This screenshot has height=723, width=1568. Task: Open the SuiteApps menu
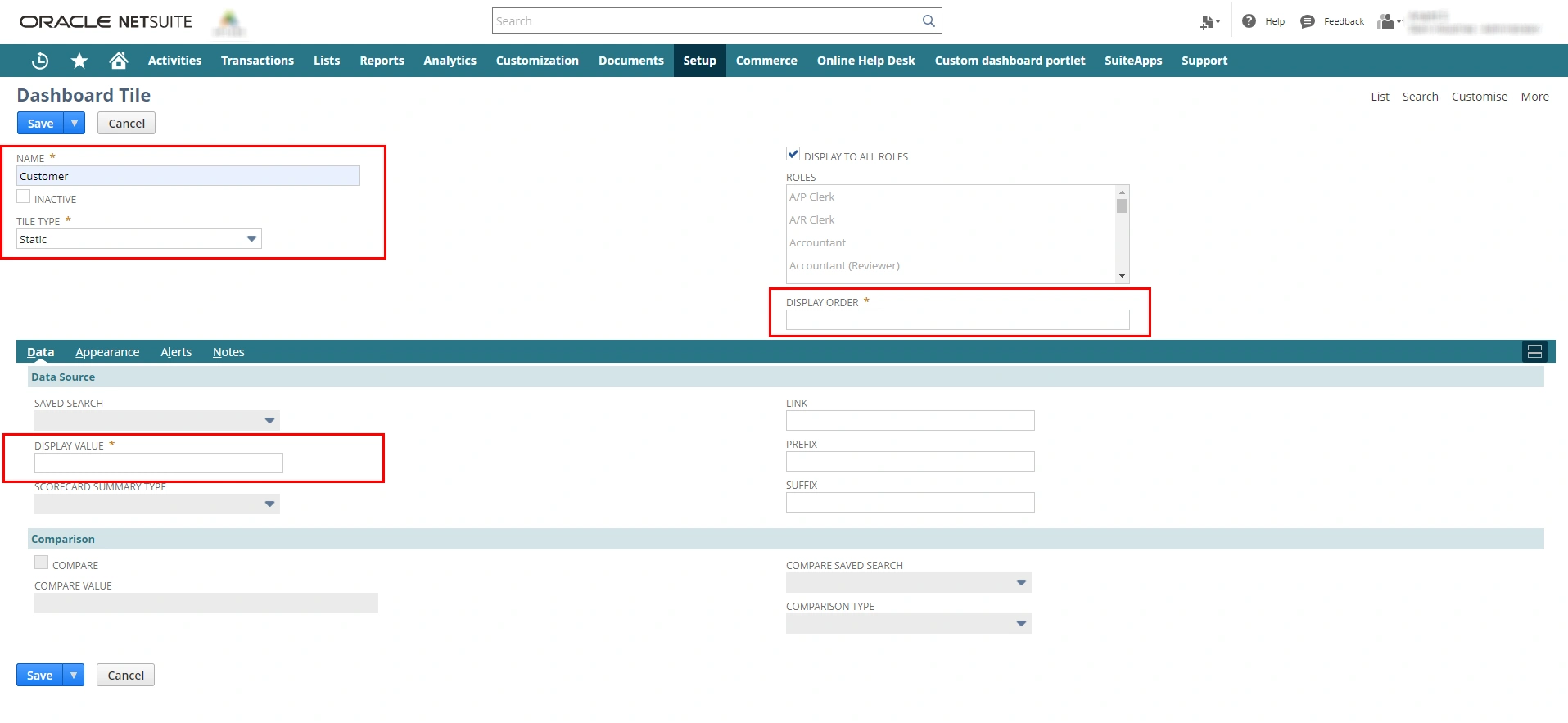[1133, 61]
